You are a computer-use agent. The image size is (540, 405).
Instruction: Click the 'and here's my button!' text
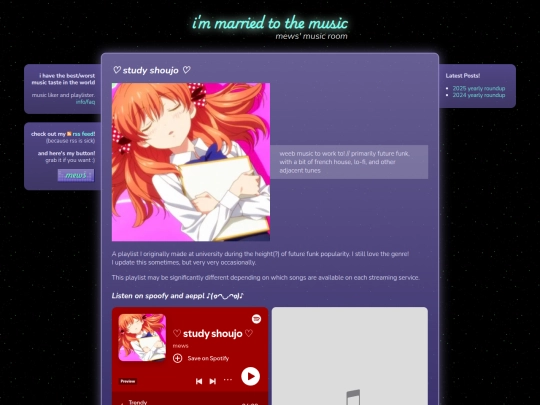(x=66, y=153)
